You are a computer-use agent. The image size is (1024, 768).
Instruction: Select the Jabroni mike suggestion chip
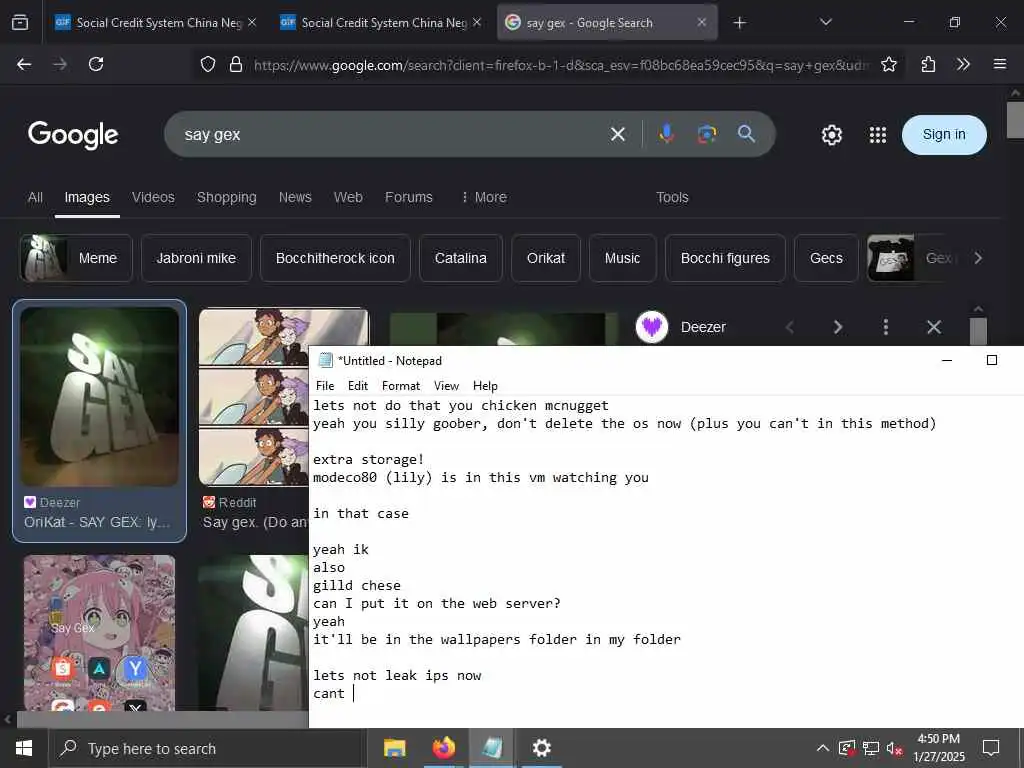coord(196,258)
